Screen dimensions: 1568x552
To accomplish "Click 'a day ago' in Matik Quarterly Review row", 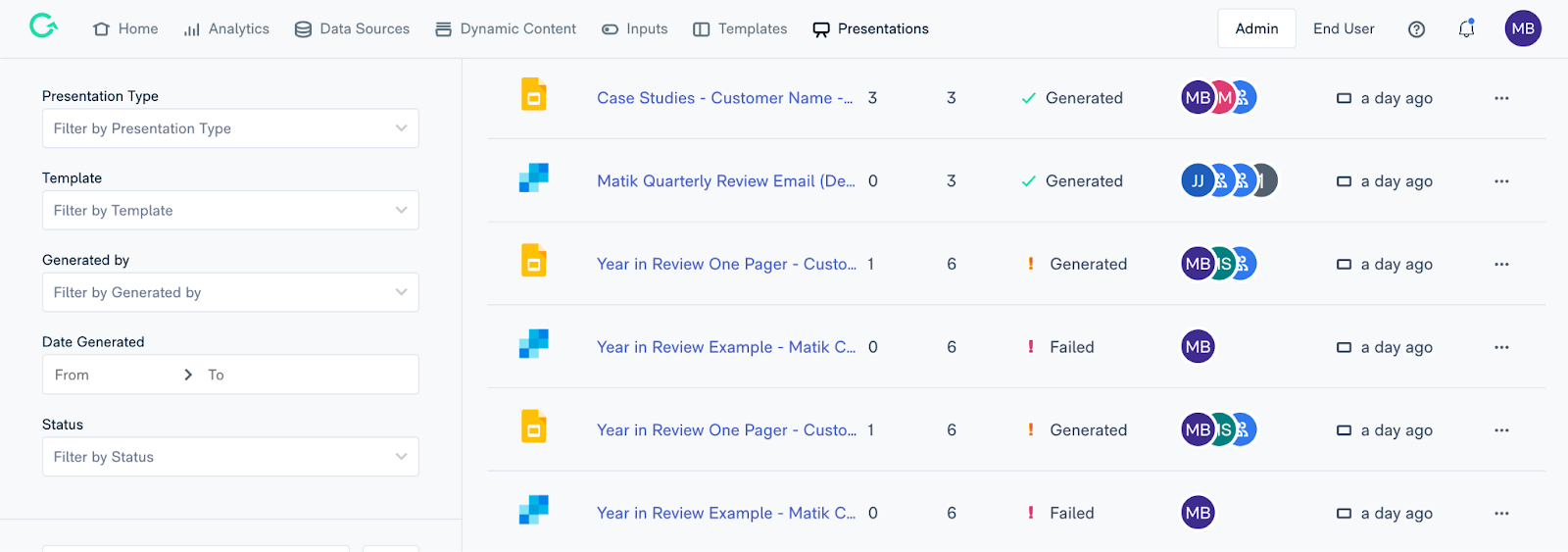I will [x=1396, y=181].
